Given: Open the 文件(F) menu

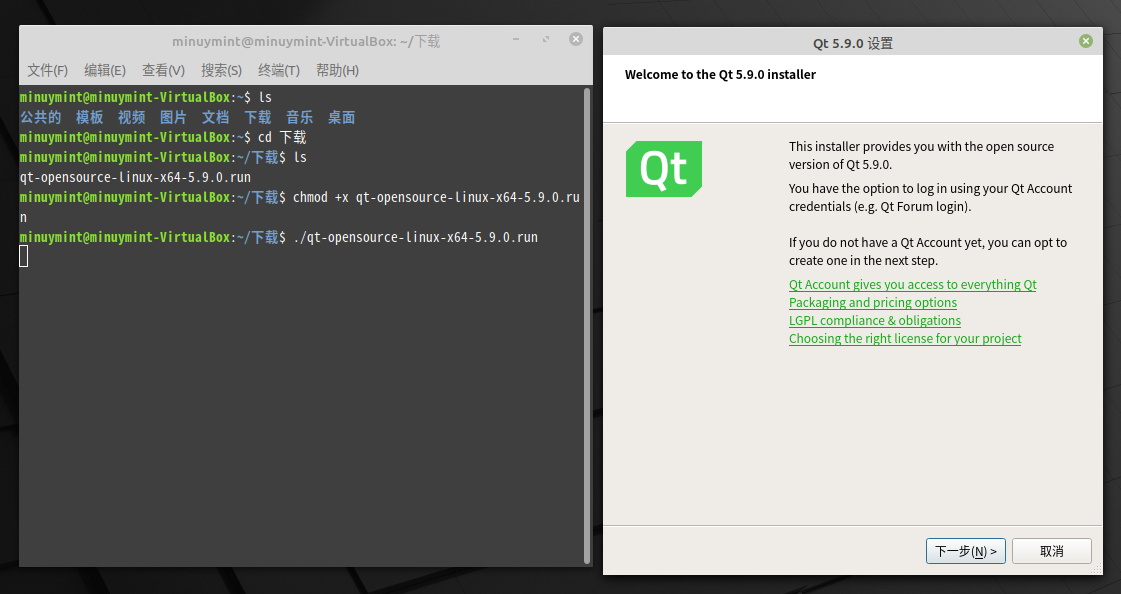Looking at the screenshot, I should click(47, 70).
